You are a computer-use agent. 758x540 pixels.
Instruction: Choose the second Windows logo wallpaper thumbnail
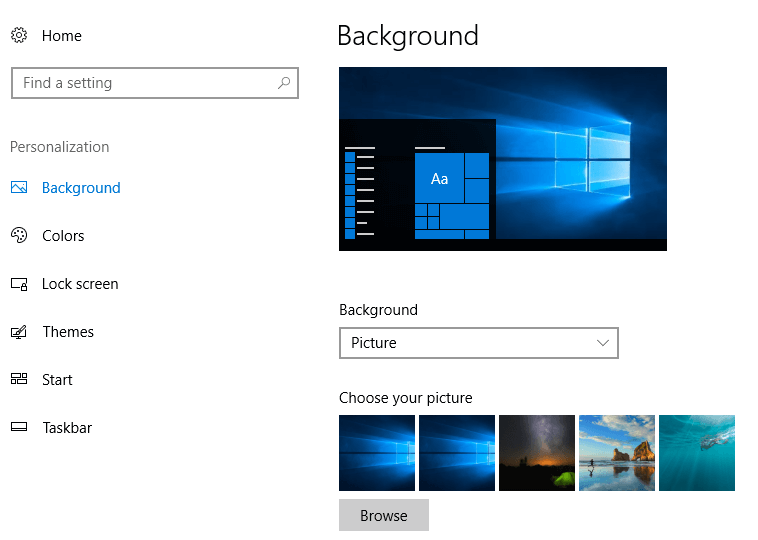click(x=457, y=453)
